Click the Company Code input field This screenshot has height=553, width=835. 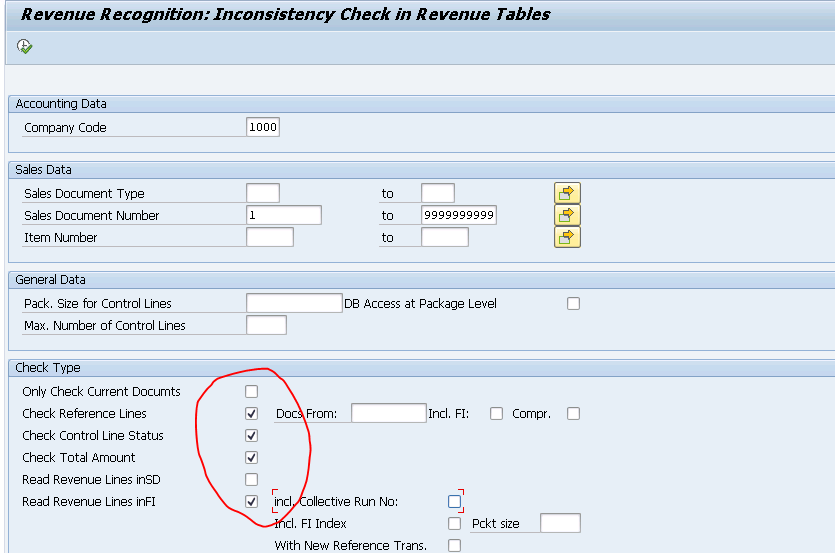coord(263,127)
